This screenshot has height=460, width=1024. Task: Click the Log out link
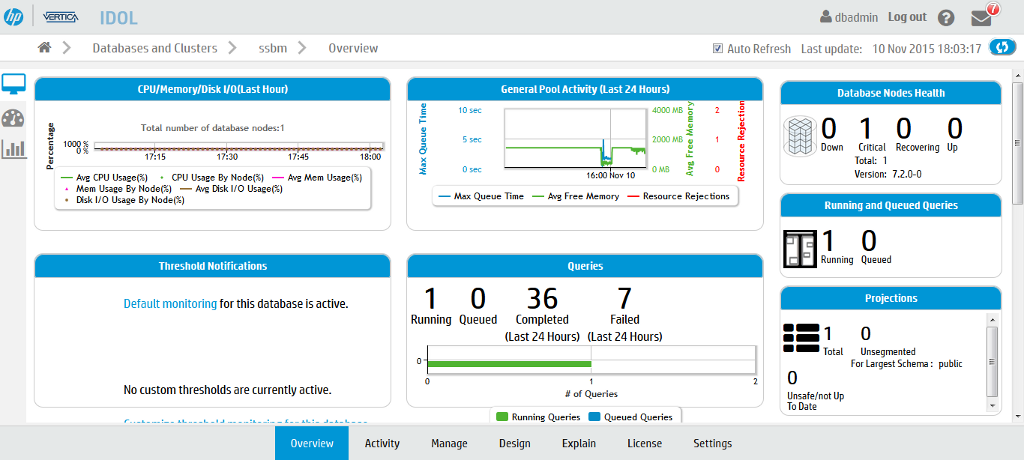(907, 17)
